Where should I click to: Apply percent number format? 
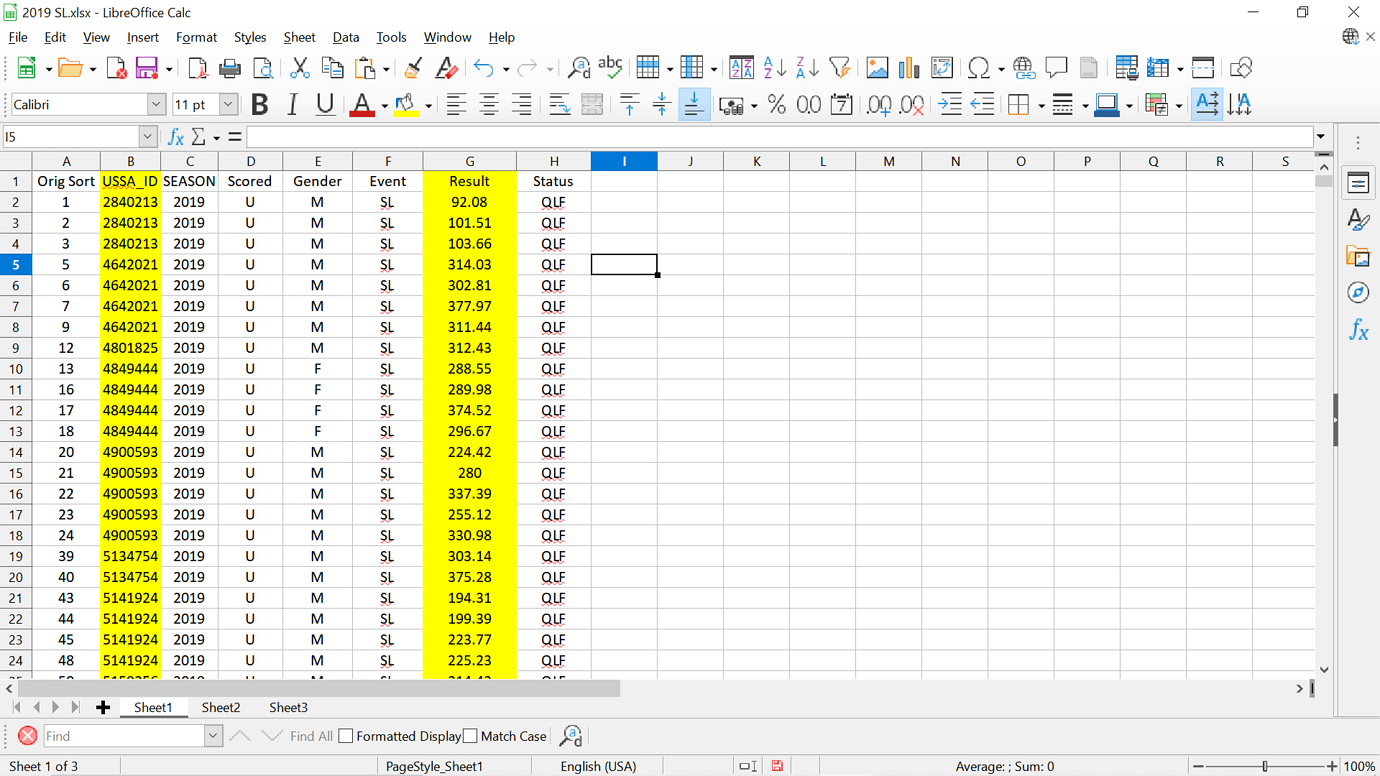(x=776, y=104)
